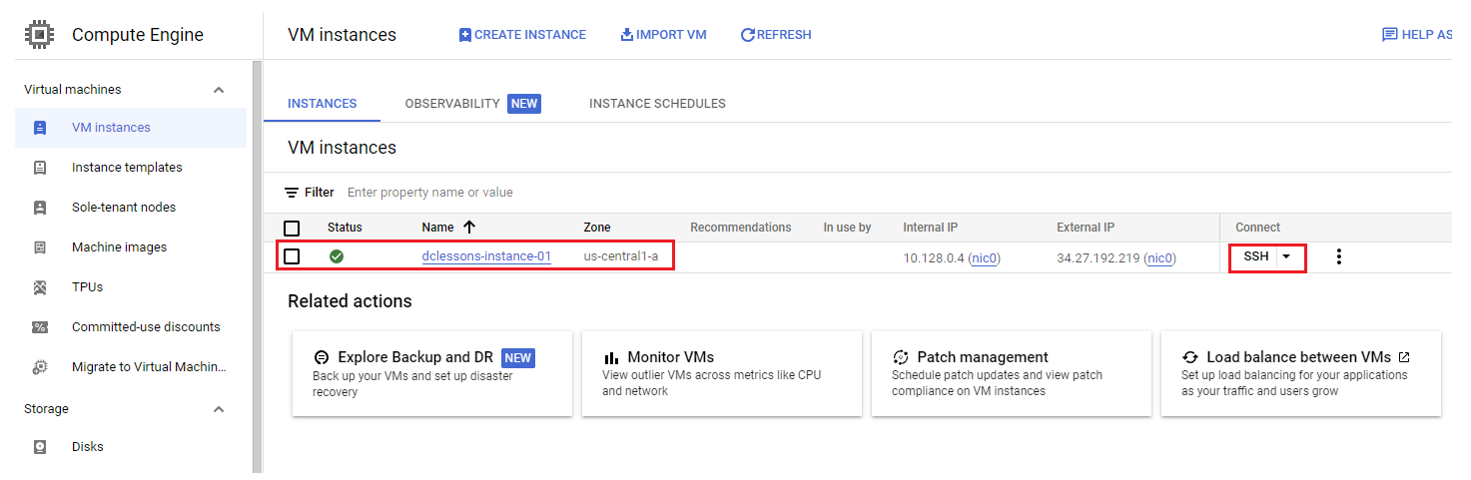Switch to the Observability tab

tap(472, 103)
